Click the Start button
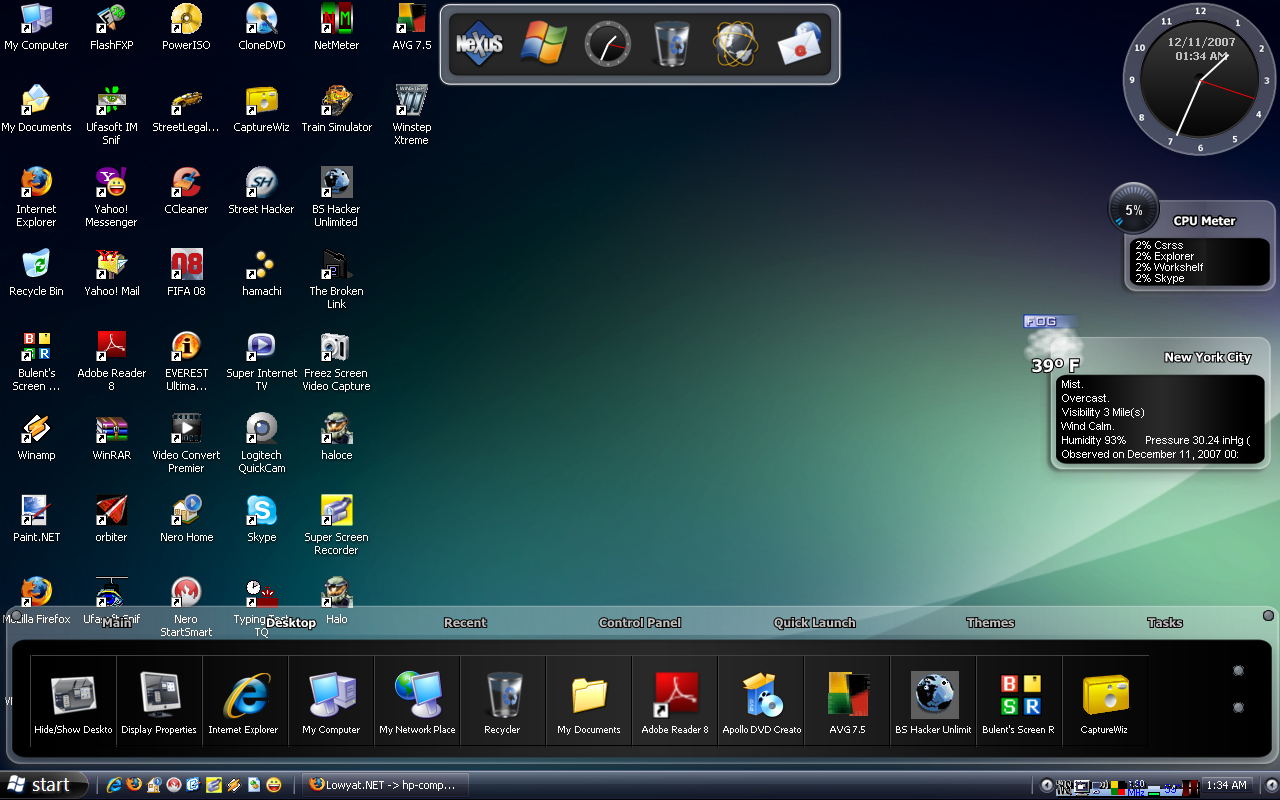 click(x=40, y=785)
